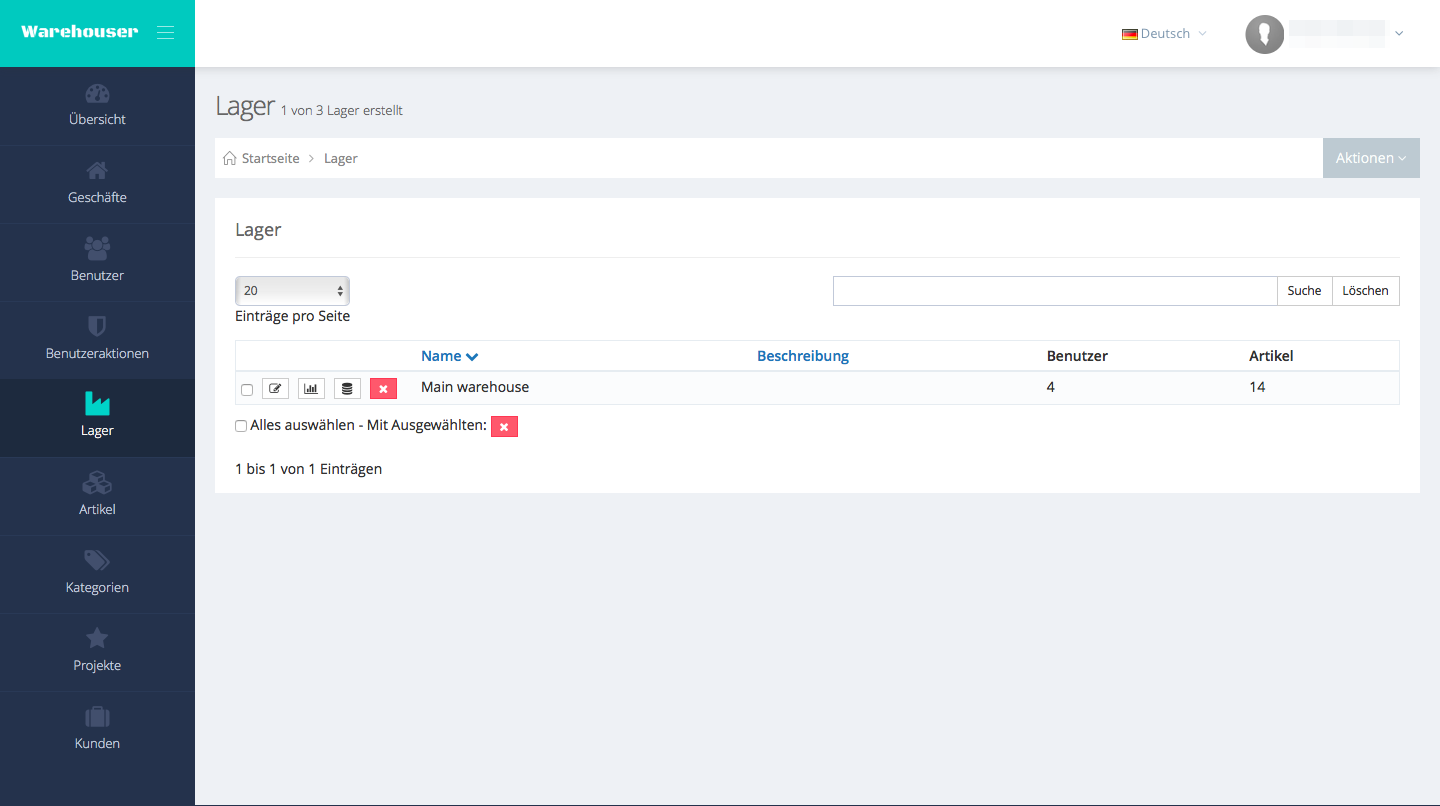Click the user avatar icon in header
The height and width of the screenshot is (806, 1440).
click(x=1264, y=34)
